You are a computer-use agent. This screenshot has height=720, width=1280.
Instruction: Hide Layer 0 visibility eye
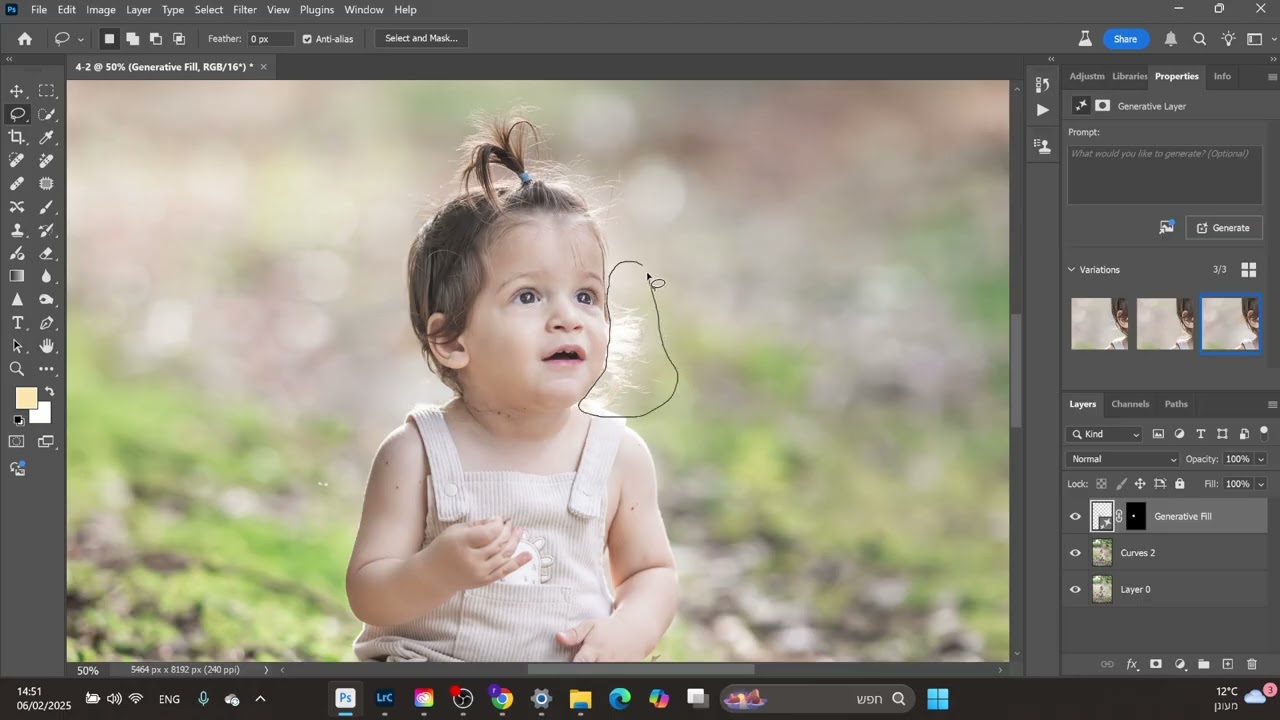click(1075, 590)
